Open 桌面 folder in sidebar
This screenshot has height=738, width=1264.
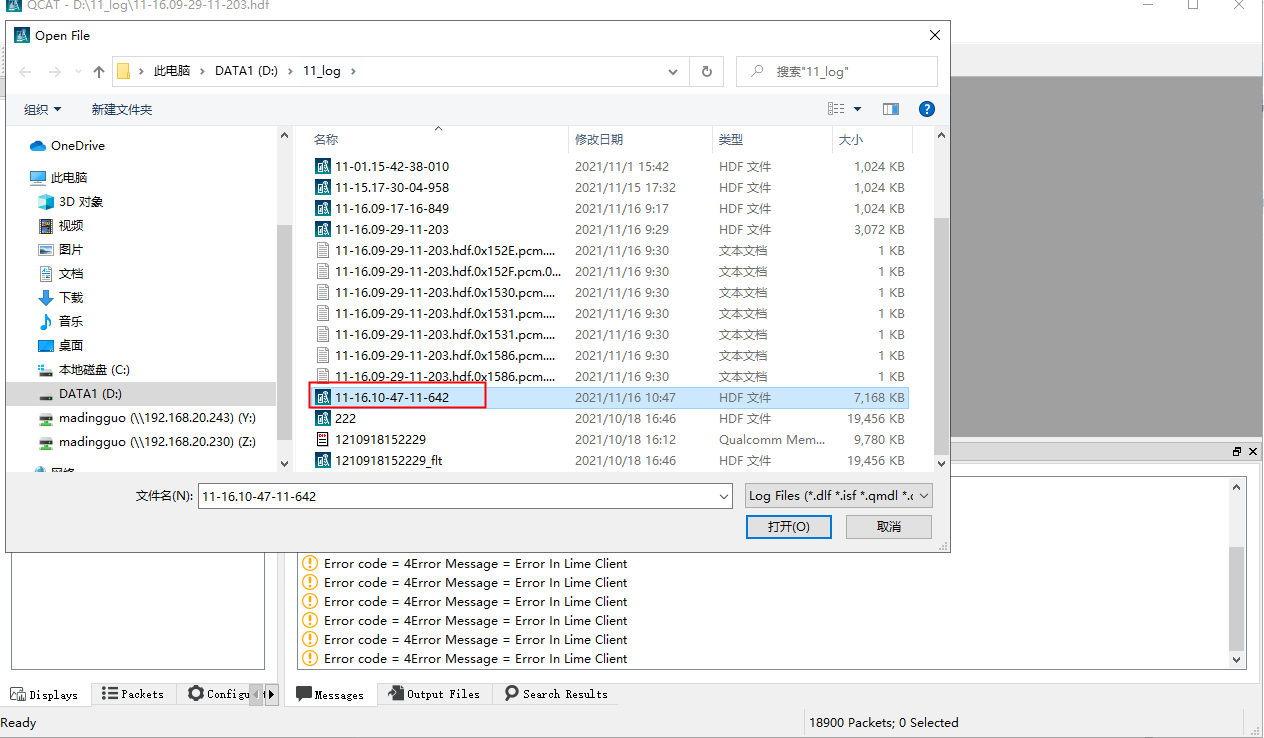coord(60,345)
